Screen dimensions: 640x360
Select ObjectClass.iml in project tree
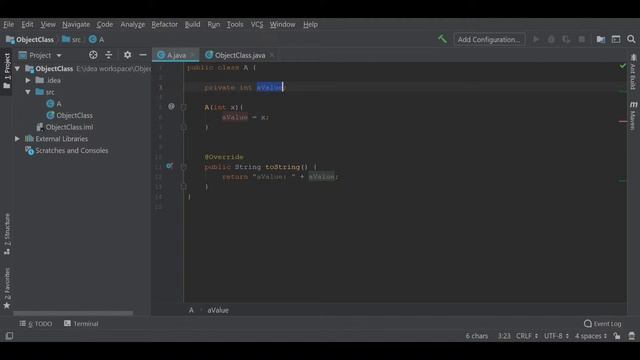tap(65, 127)
